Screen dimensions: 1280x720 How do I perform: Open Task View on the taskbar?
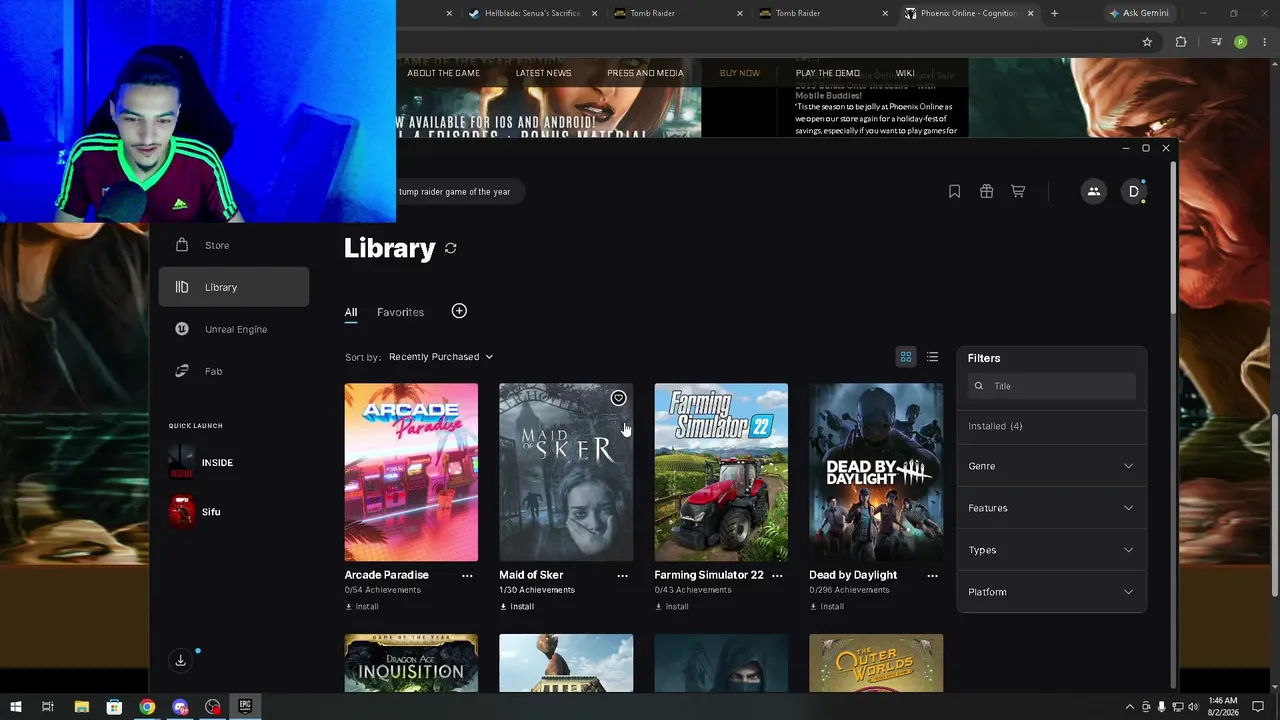point(47,707)
